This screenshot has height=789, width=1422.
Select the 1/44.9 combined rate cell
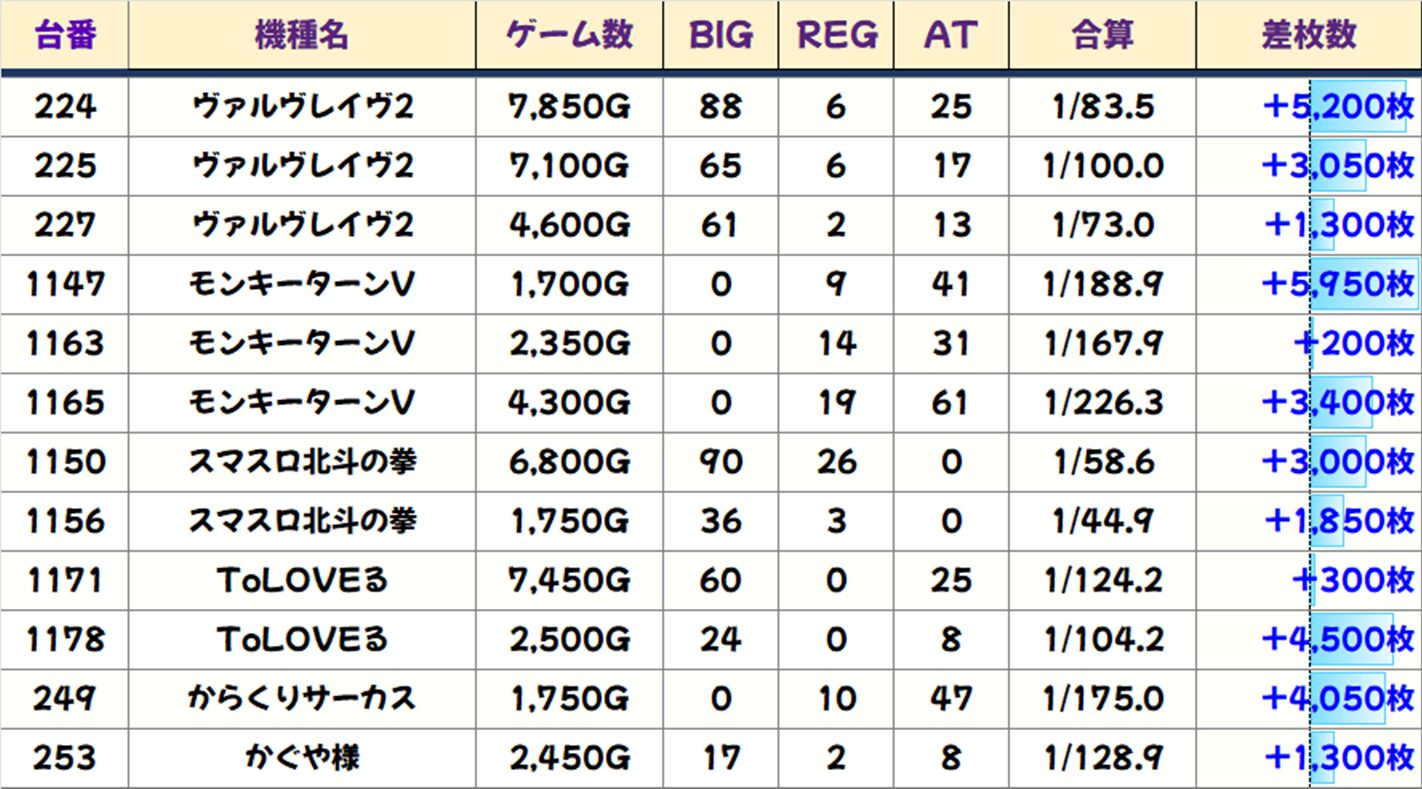click(1102, 521)
